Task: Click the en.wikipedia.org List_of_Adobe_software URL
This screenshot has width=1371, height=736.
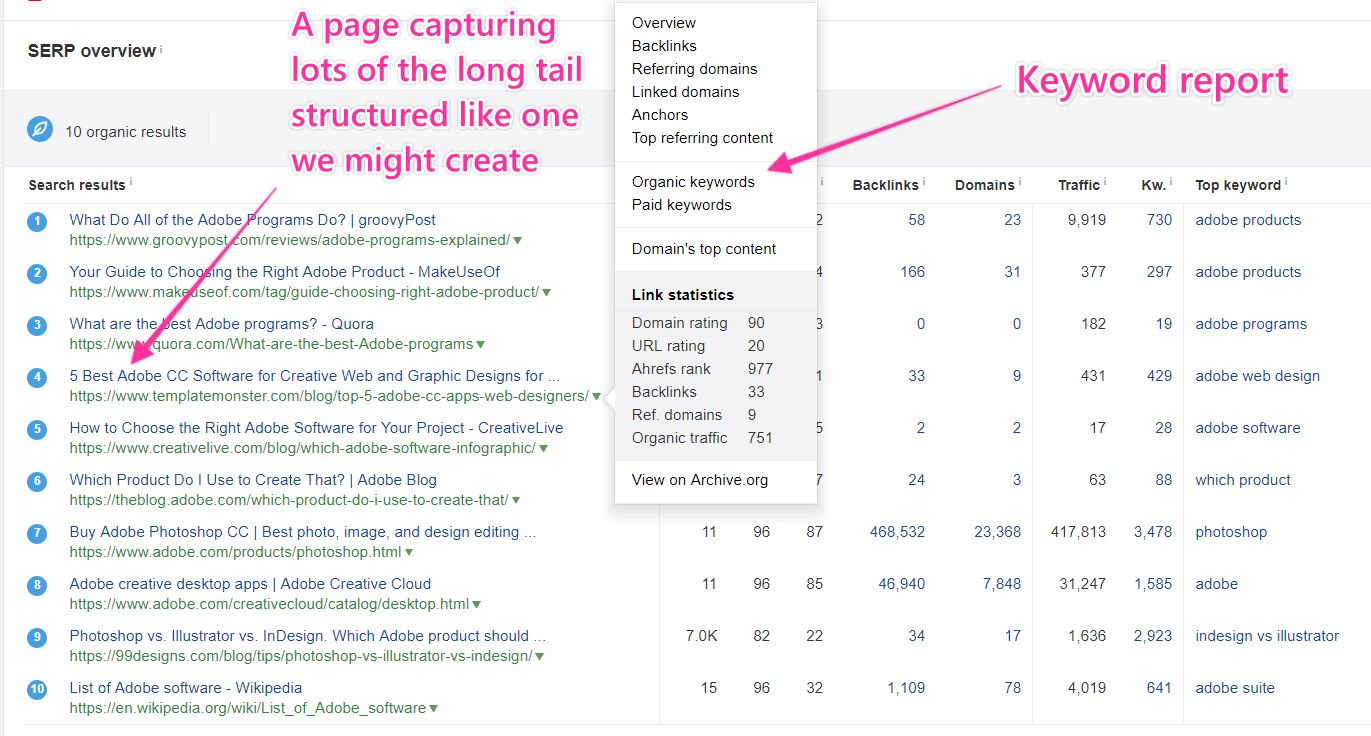Action: point(248,708)
